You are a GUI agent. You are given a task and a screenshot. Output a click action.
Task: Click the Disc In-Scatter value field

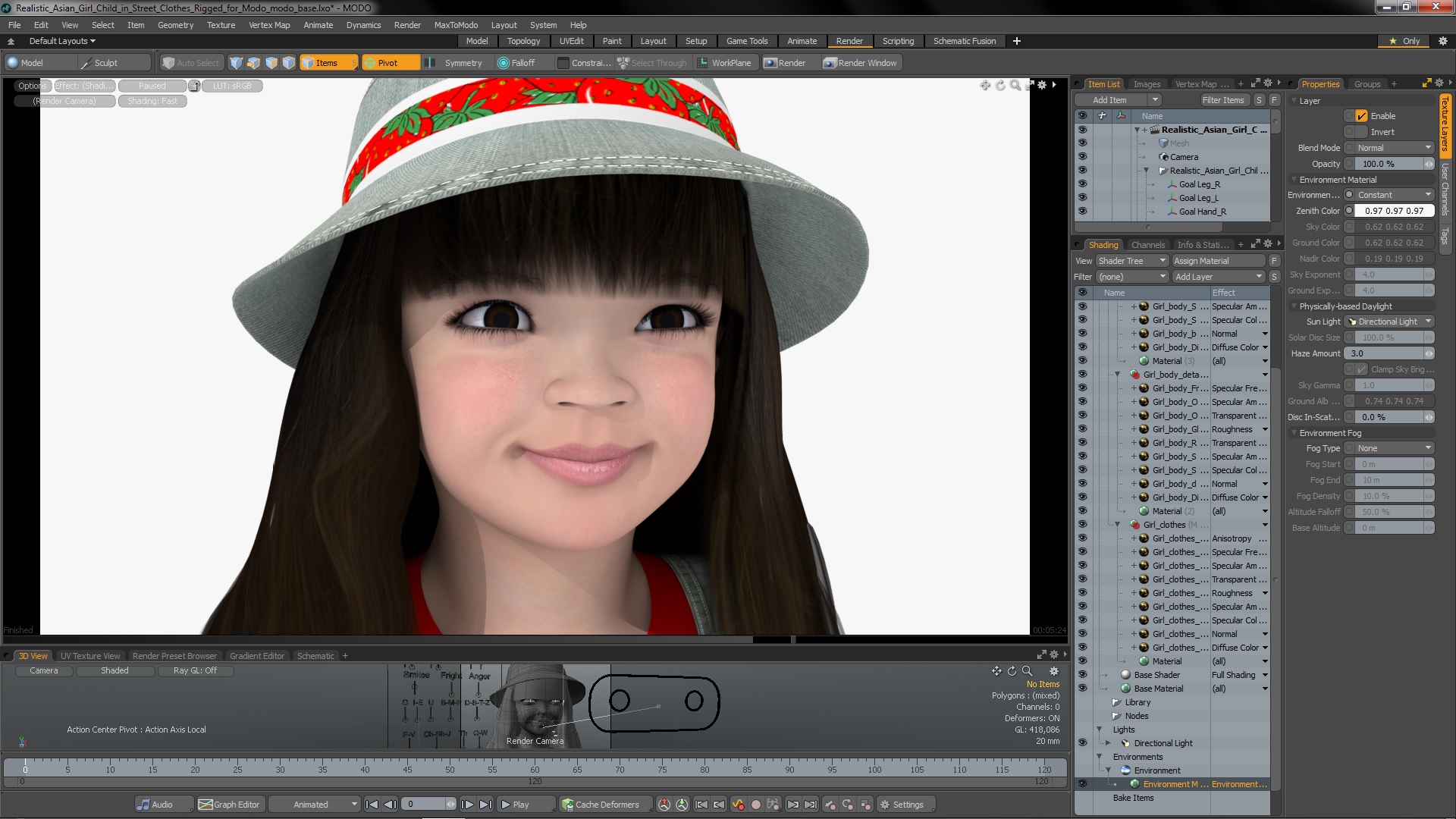(x=1394, y=417)
